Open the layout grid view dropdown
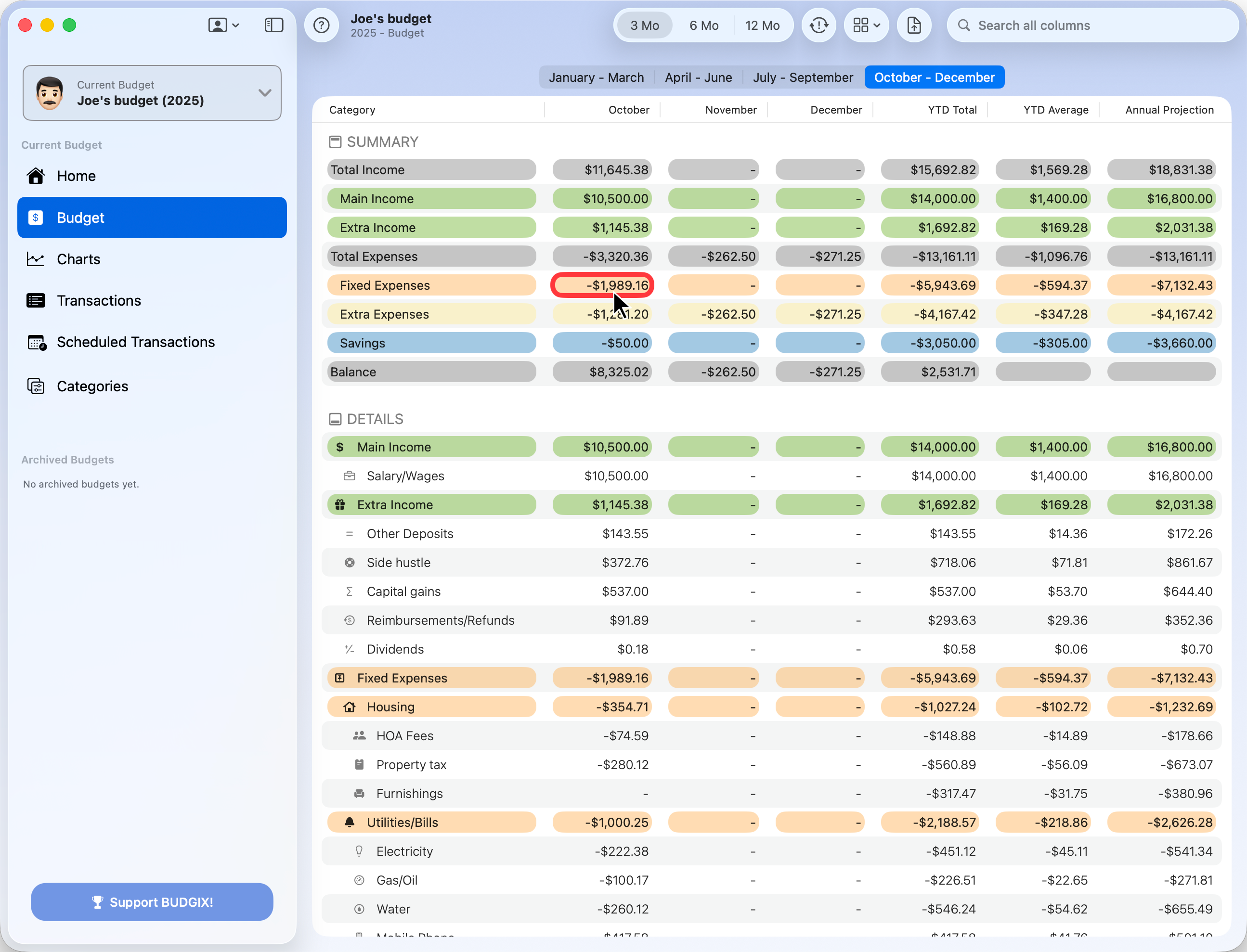The width and height of the screenshot is (1247, 952). click(866, 25)
